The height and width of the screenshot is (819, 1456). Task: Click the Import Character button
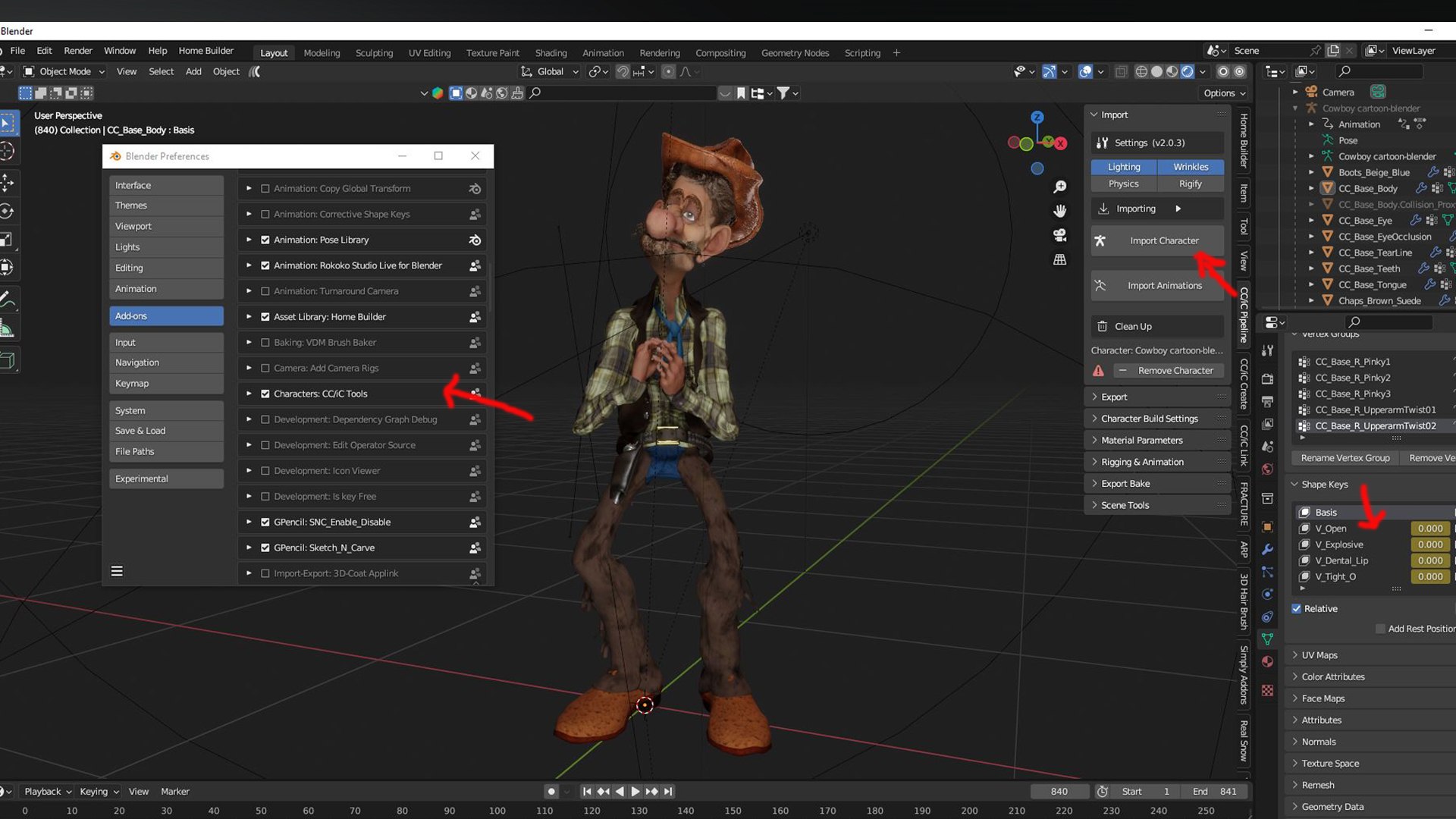pyautogui.click(x=1157, y=240)
